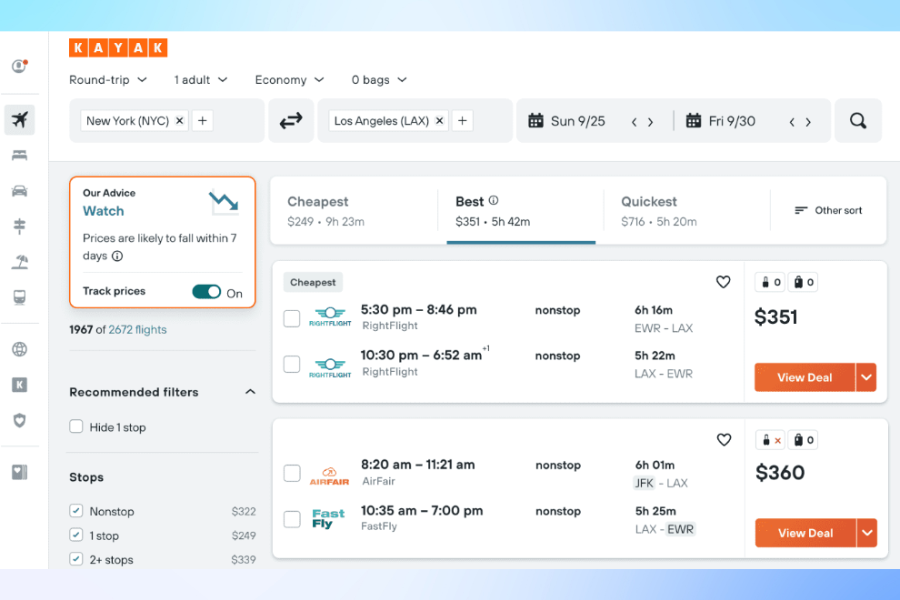Click the 2672 flights link
Viewport: 900px width, 600px height.
click(138, 330)
